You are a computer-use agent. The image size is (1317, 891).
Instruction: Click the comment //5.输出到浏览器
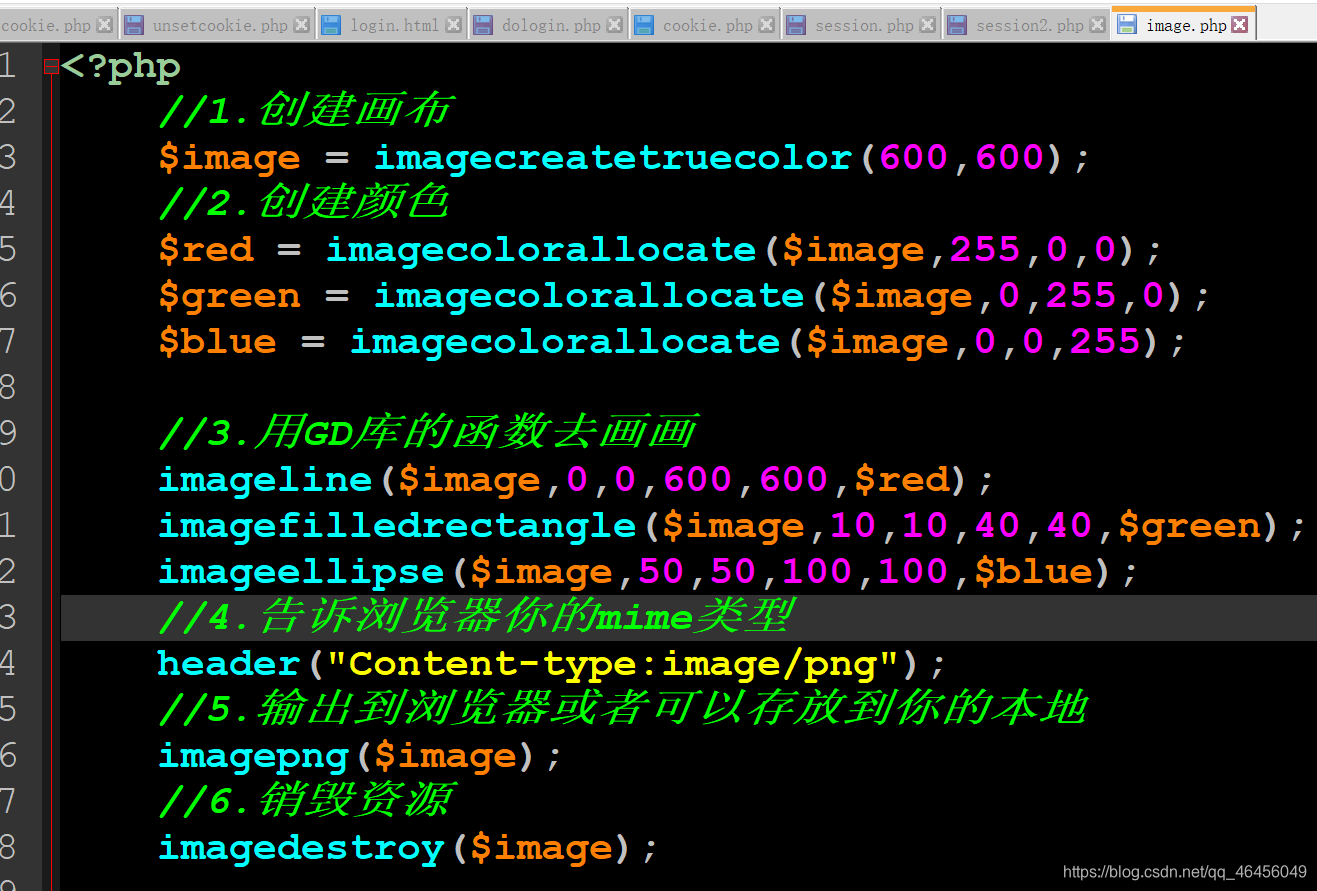pos(622,709)
